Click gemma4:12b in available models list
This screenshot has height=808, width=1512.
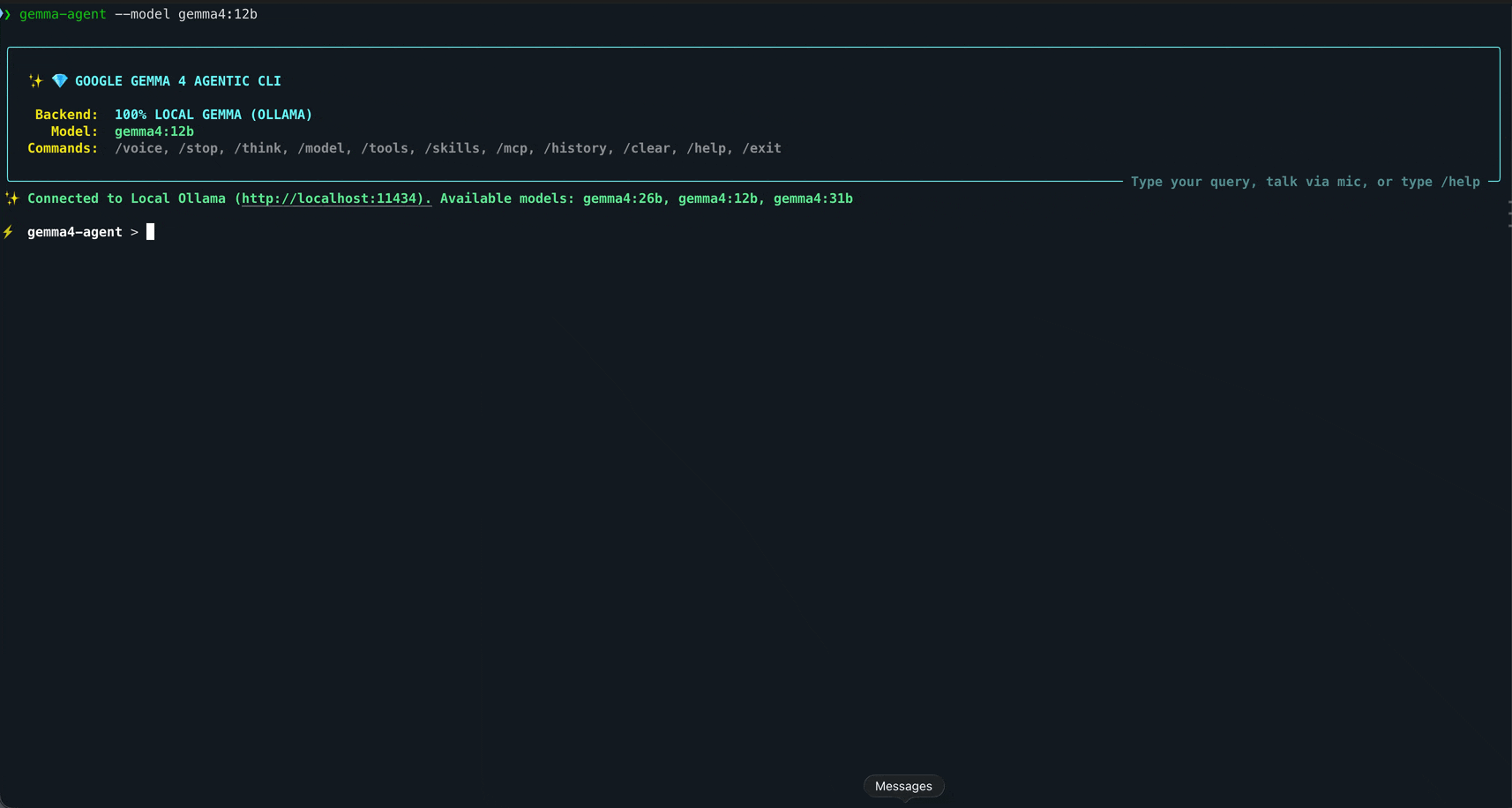[x=718, y=198]
